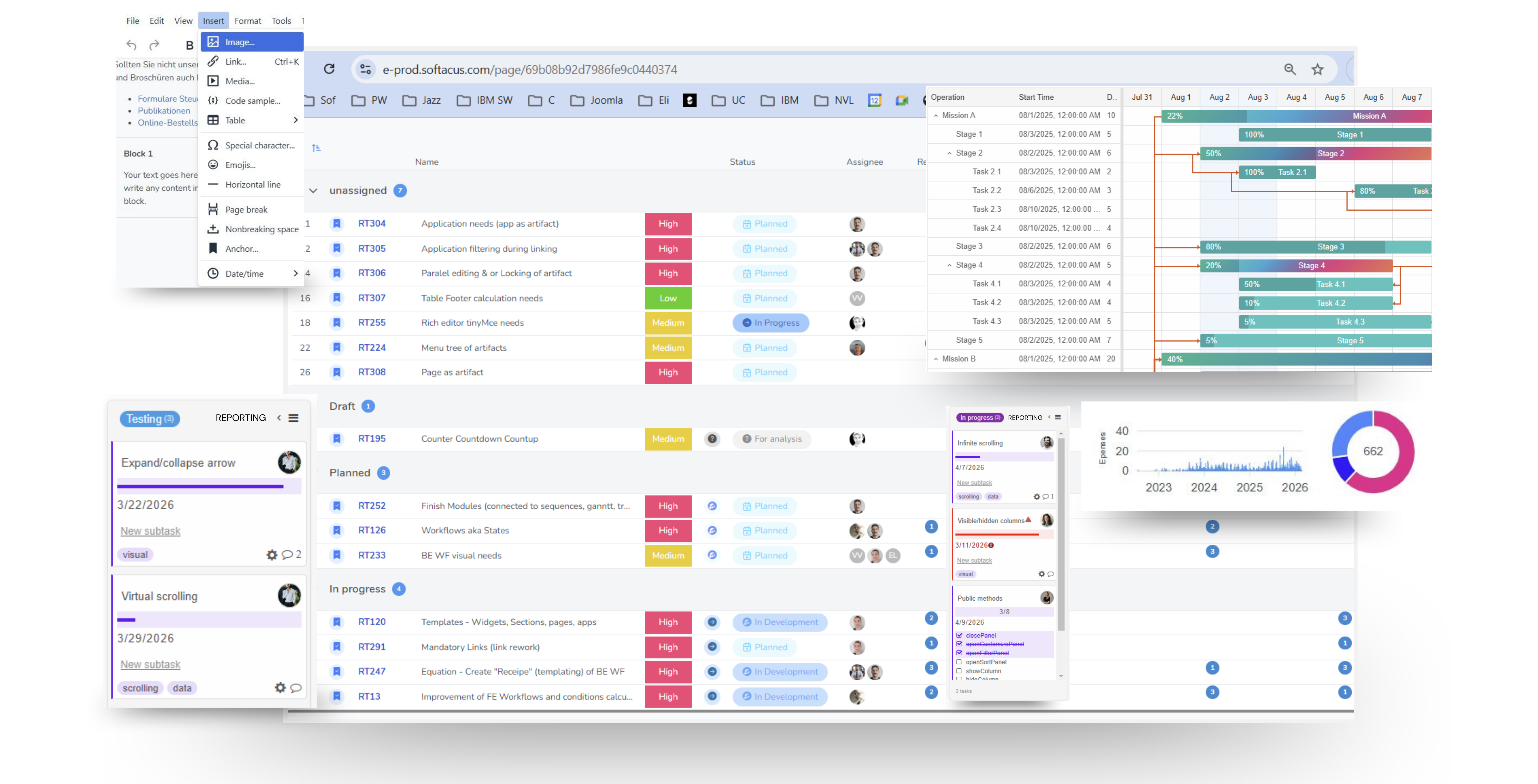
Task: Open the RT255 item link
Action: click(x=371, y=323)
